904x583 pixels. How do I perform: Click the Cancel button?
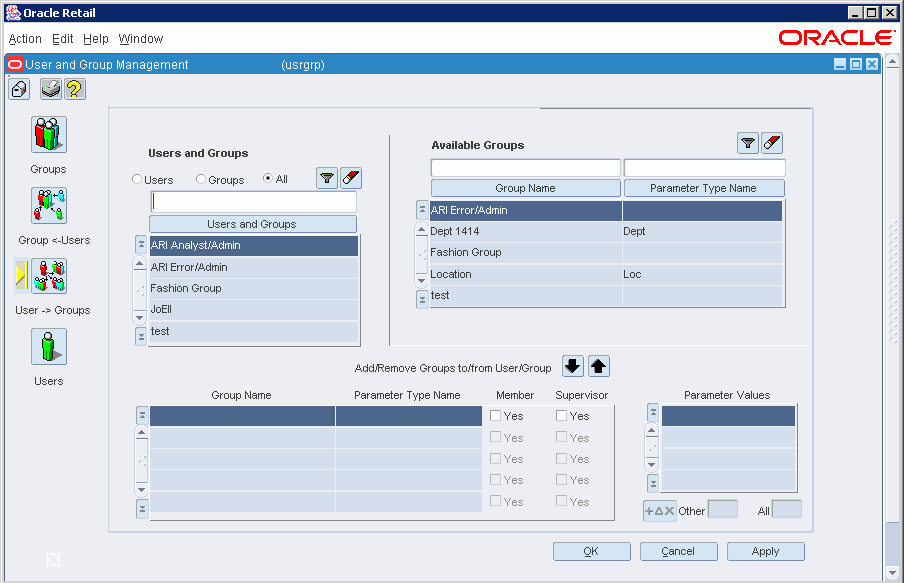tap(679, 551)
